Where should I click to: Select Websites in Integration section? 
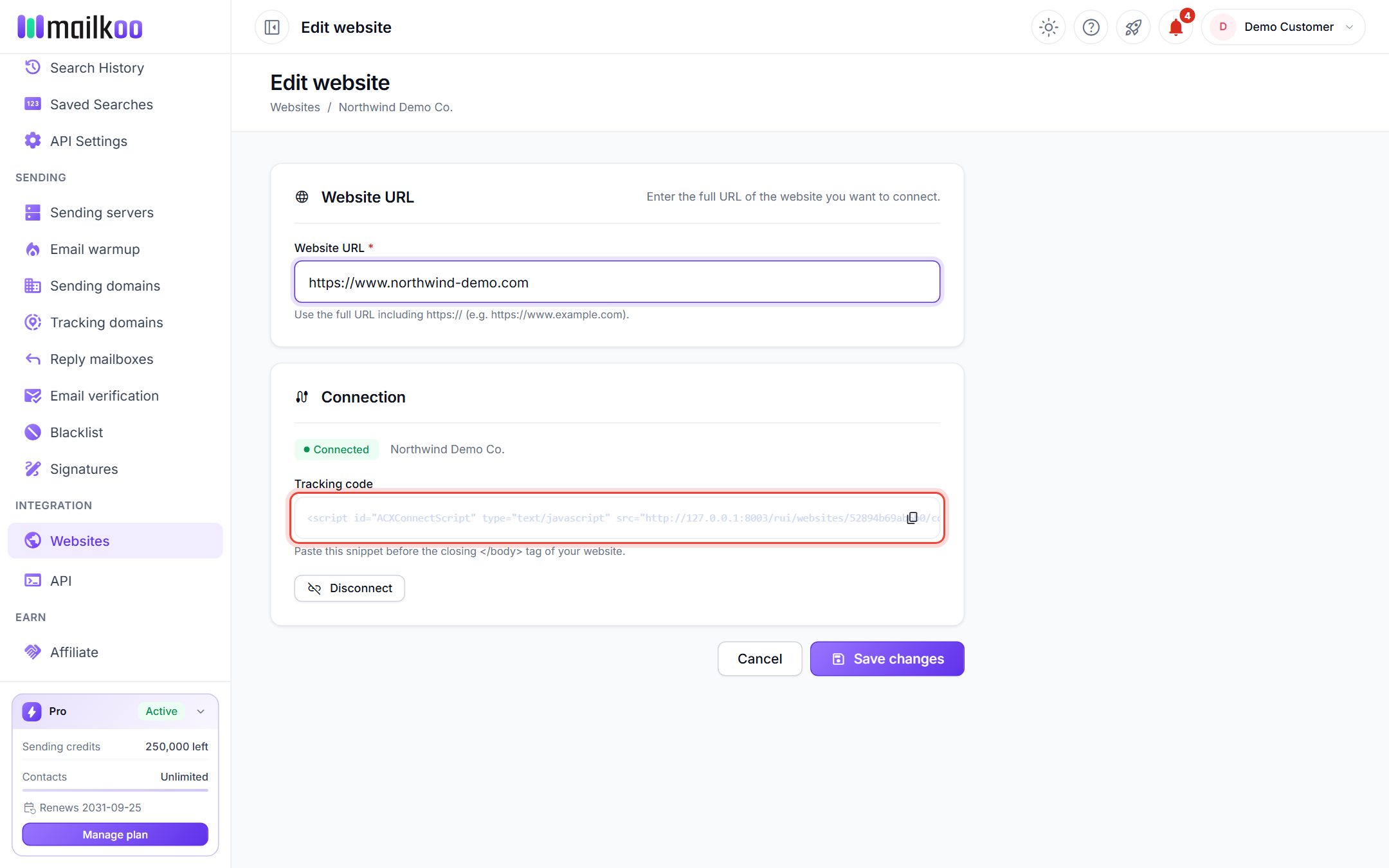coord(115,541)
